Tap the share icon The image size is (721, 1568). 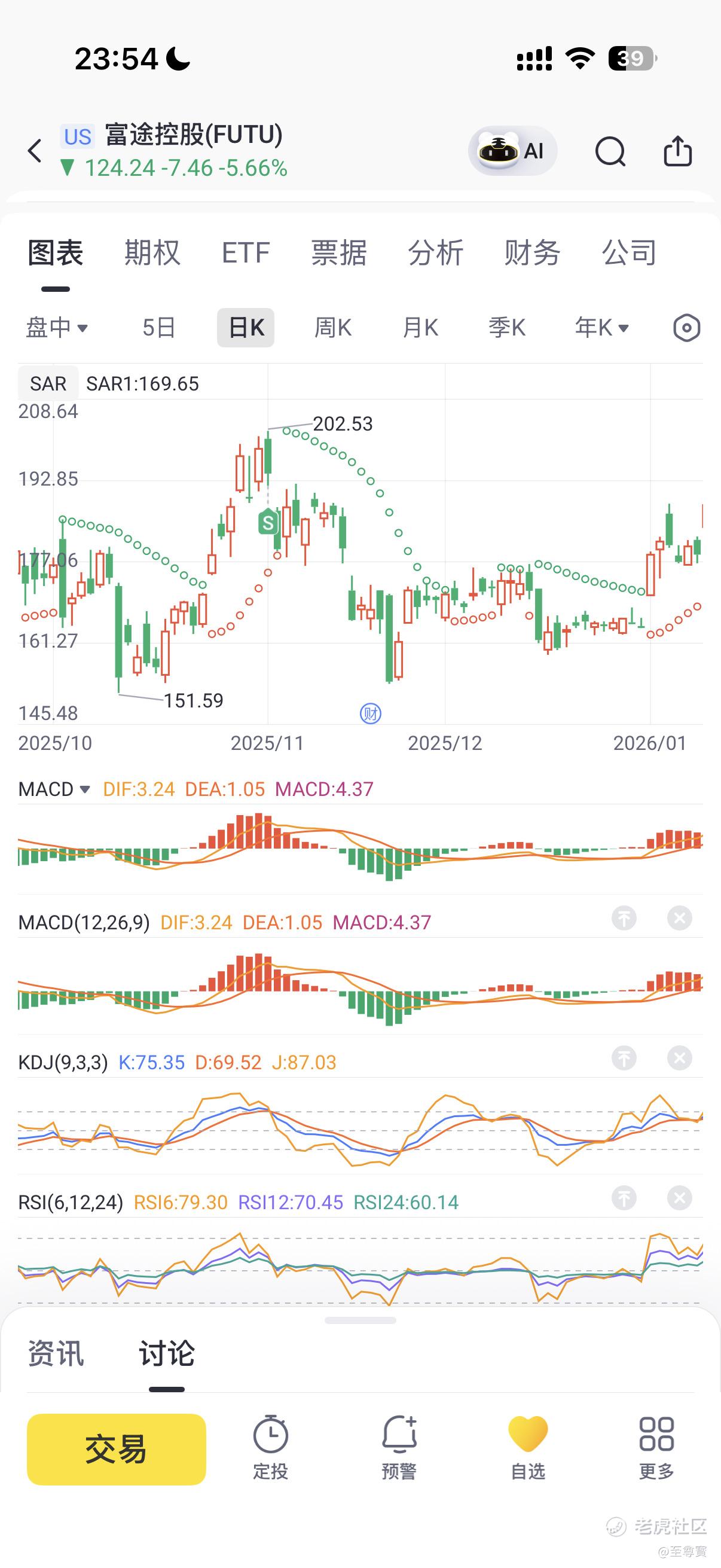click(x=677, y=150)
